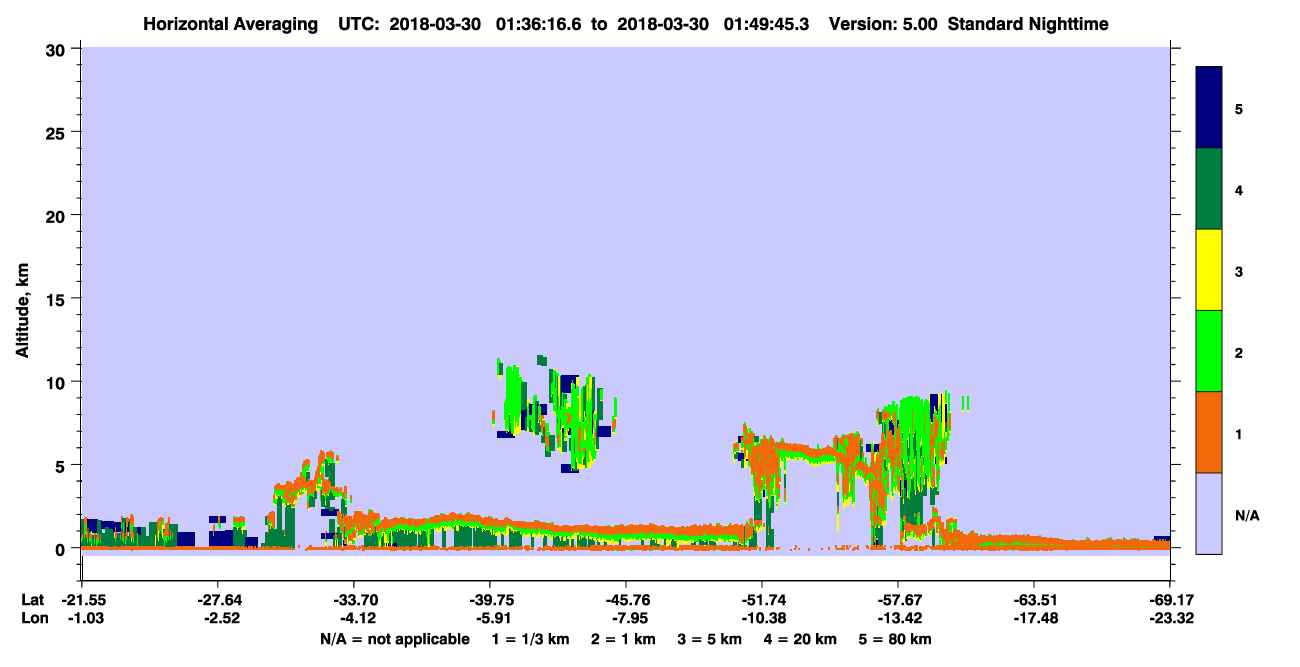Viewport: 1300px width, 667px height.
Task: Click the altitude tick label 15
Action: pos(58,299)
